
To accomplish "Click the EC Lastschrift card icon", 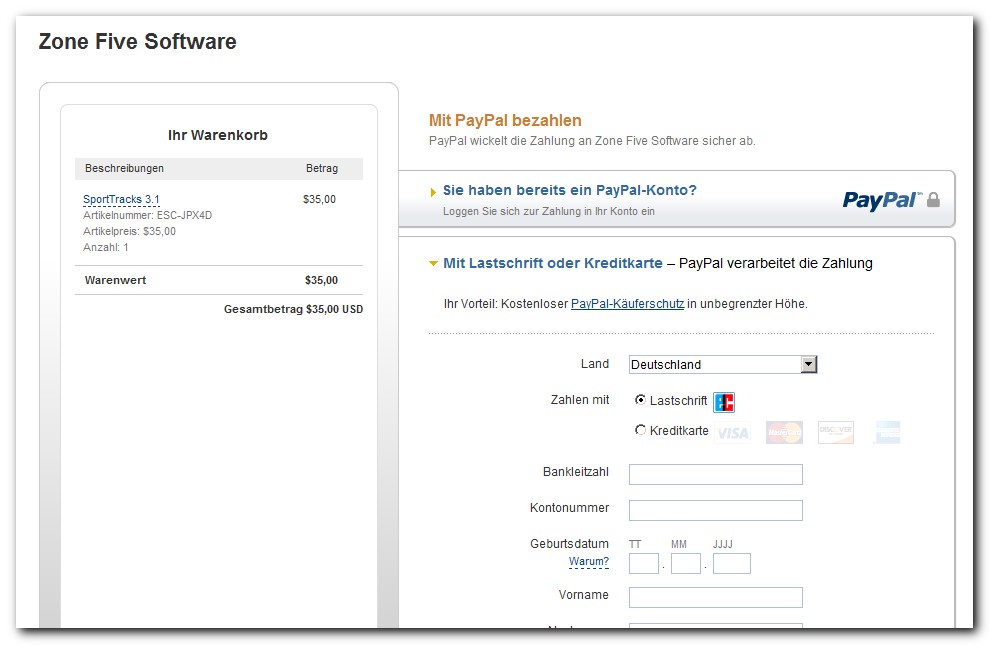I will [724, 402].
